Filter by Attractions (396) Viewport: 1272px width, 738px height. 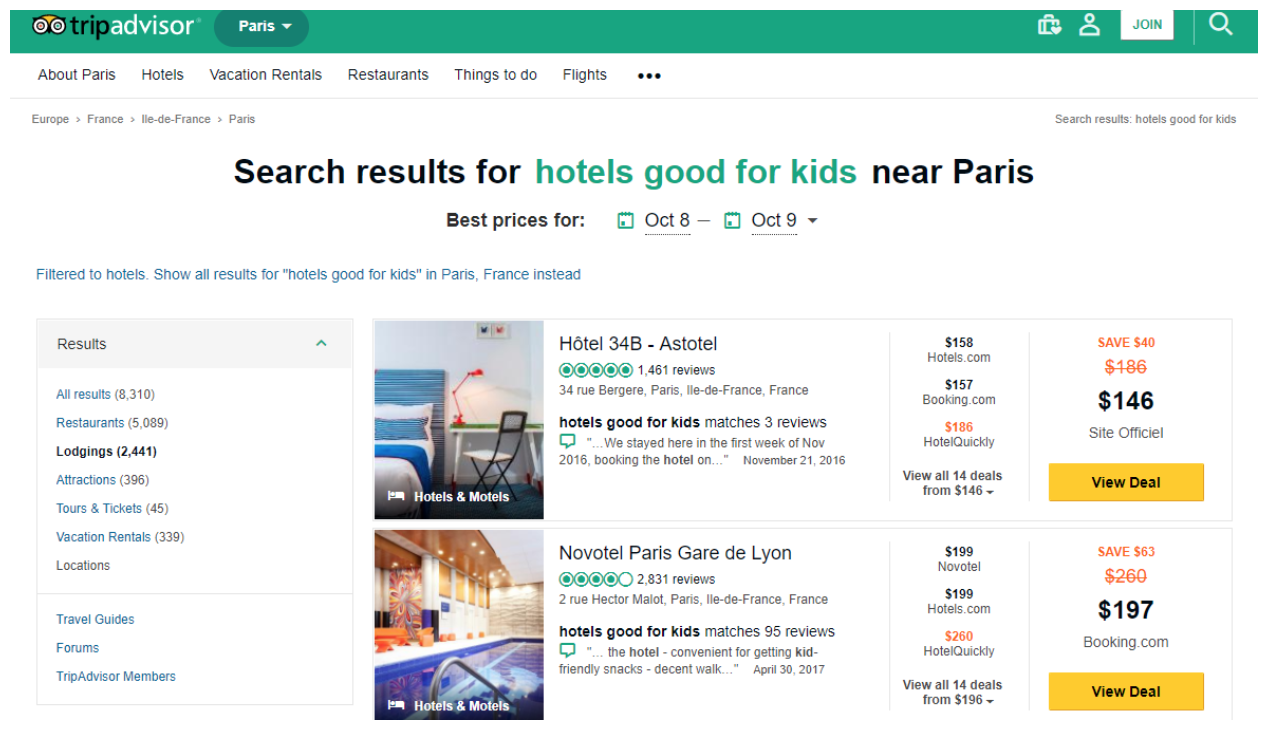pyautogui.click(x=102, y=480)
